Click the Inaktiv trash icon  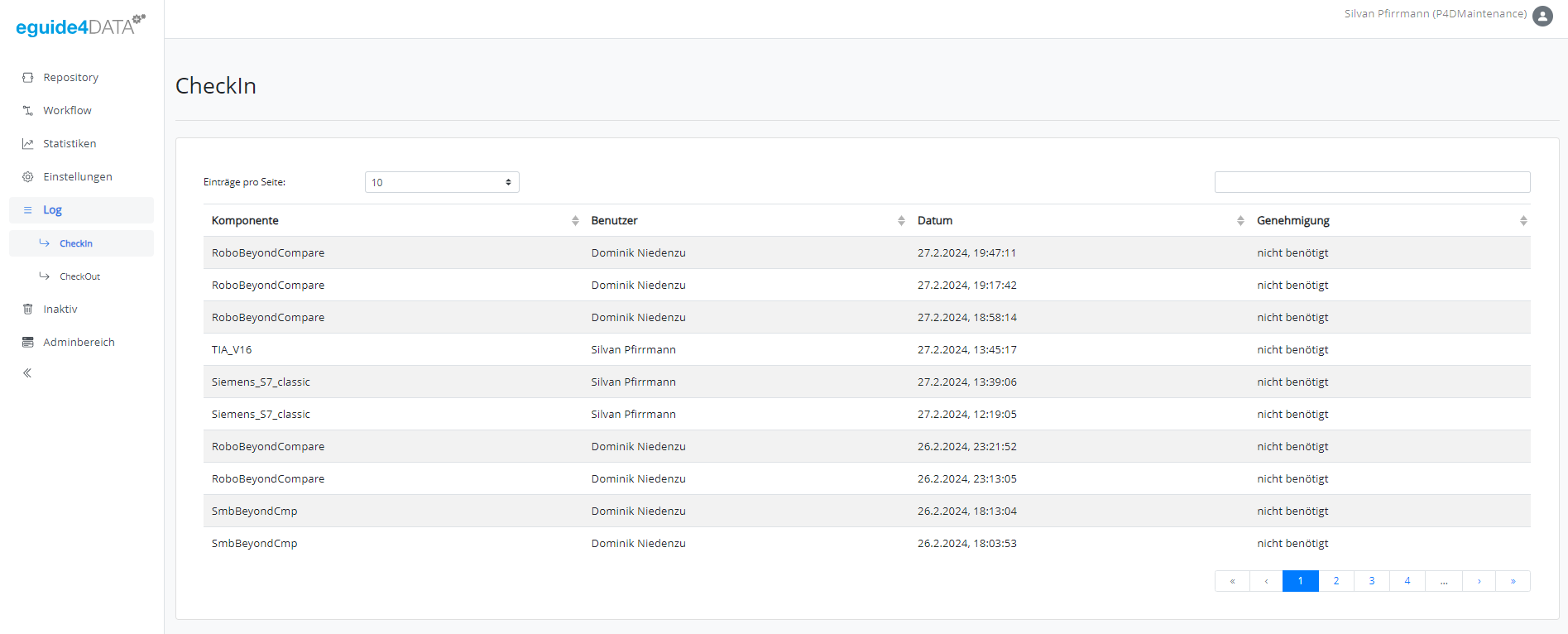(28, 310)
